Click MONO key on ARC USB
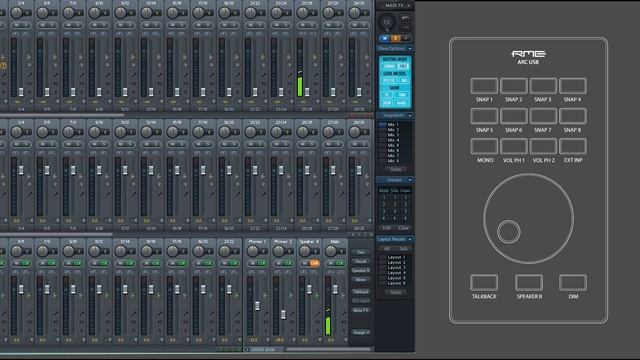 click(x=484, y=147)
